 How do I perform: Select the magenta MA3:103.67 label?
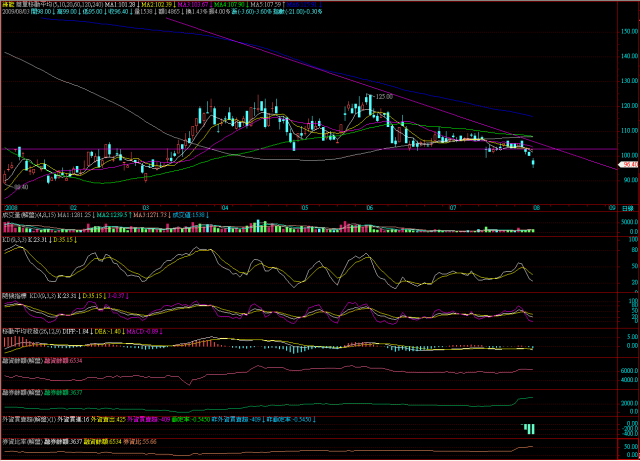[x=193, y=4]
